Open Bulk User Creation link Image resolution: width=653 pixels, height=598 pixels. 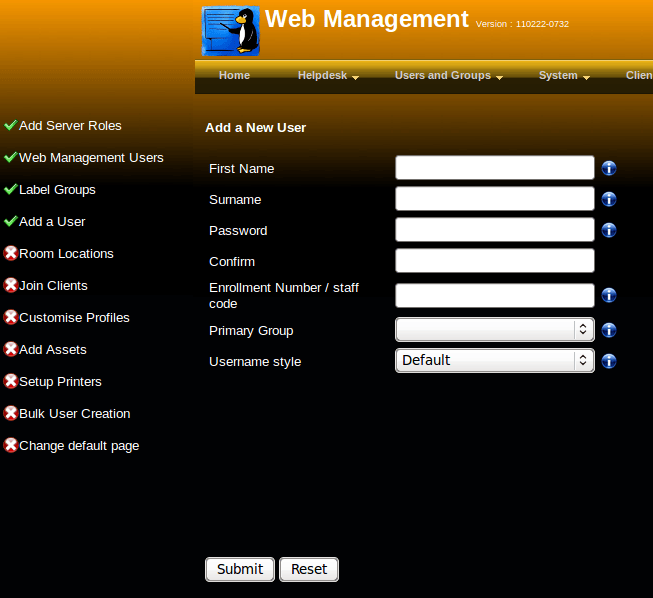click(x=75, y=414)
